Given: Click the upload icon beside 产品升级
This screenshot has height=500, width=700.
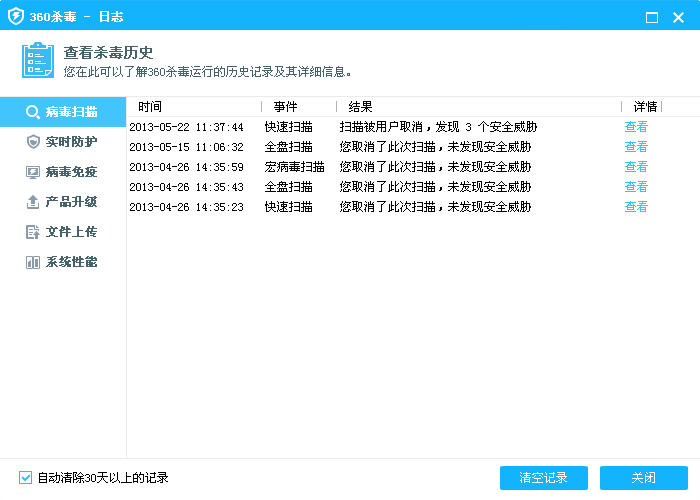Looking at the screenshot, I should (x=33, y=202).
